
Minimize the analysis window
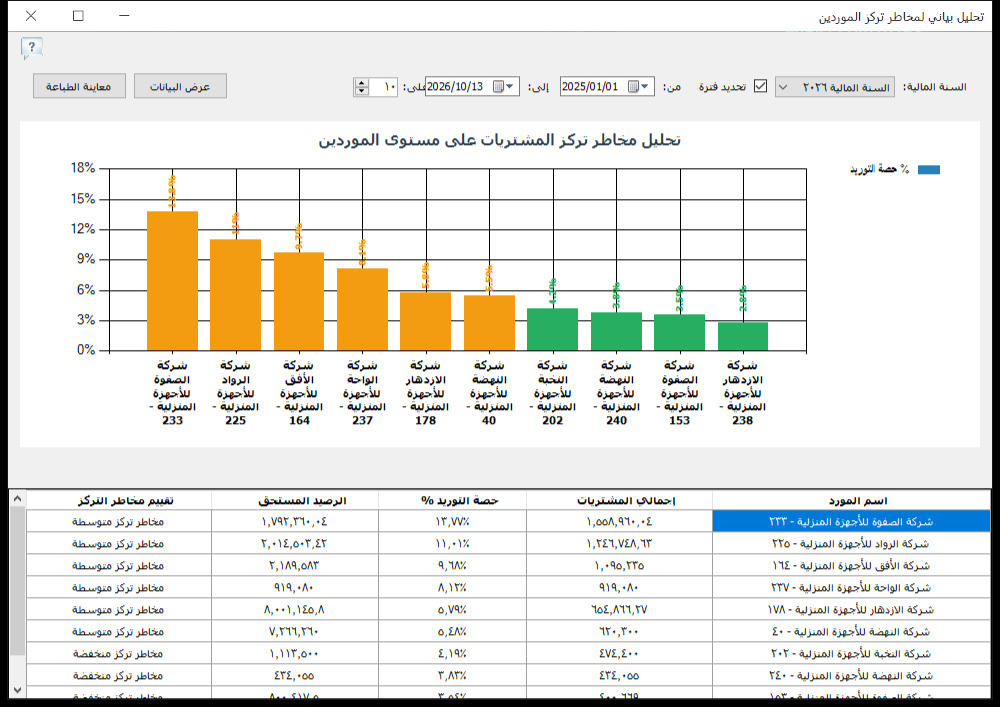[124, 15]
